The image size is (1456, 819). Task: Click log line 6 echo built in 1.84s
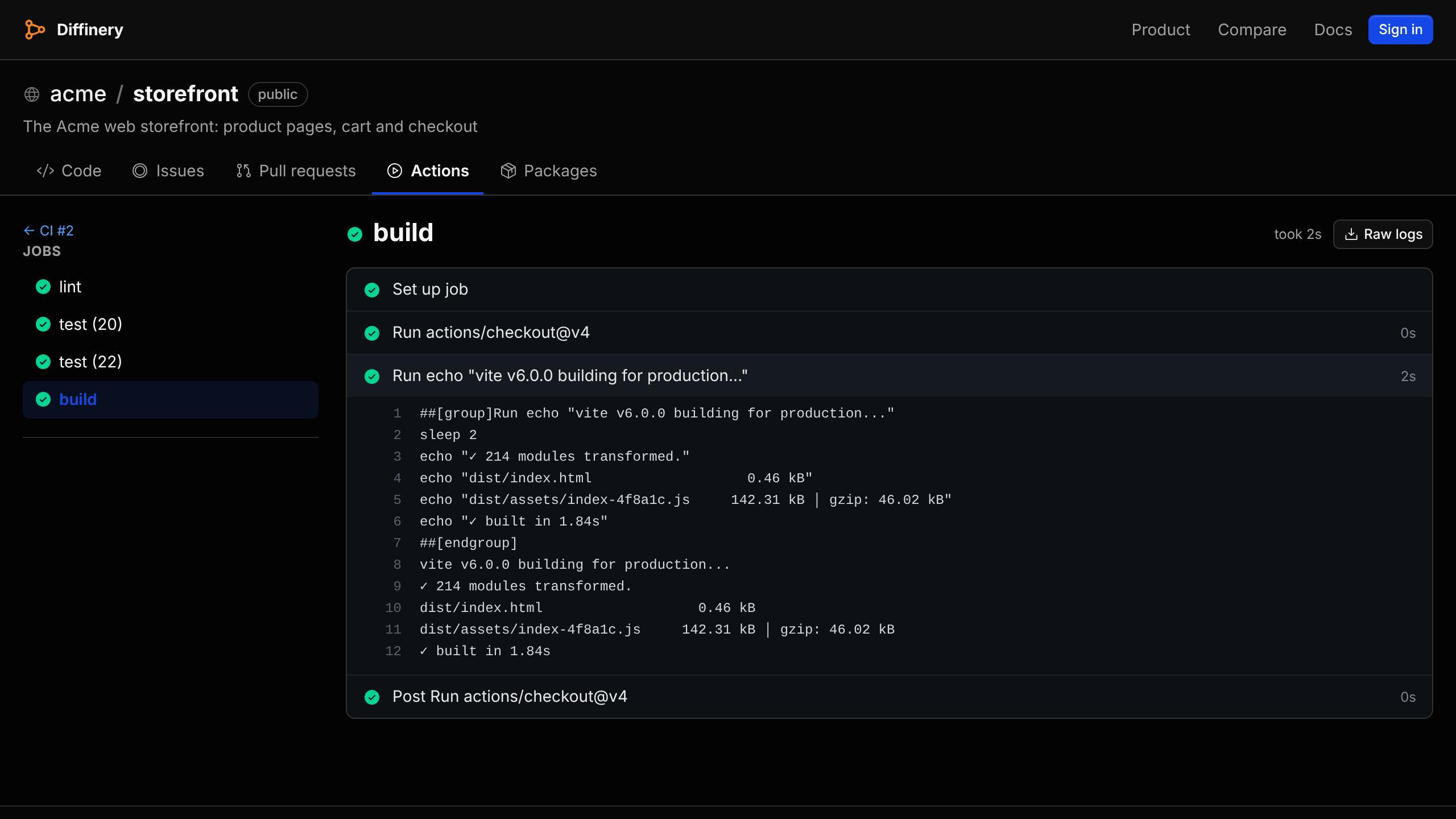[514, 522]
